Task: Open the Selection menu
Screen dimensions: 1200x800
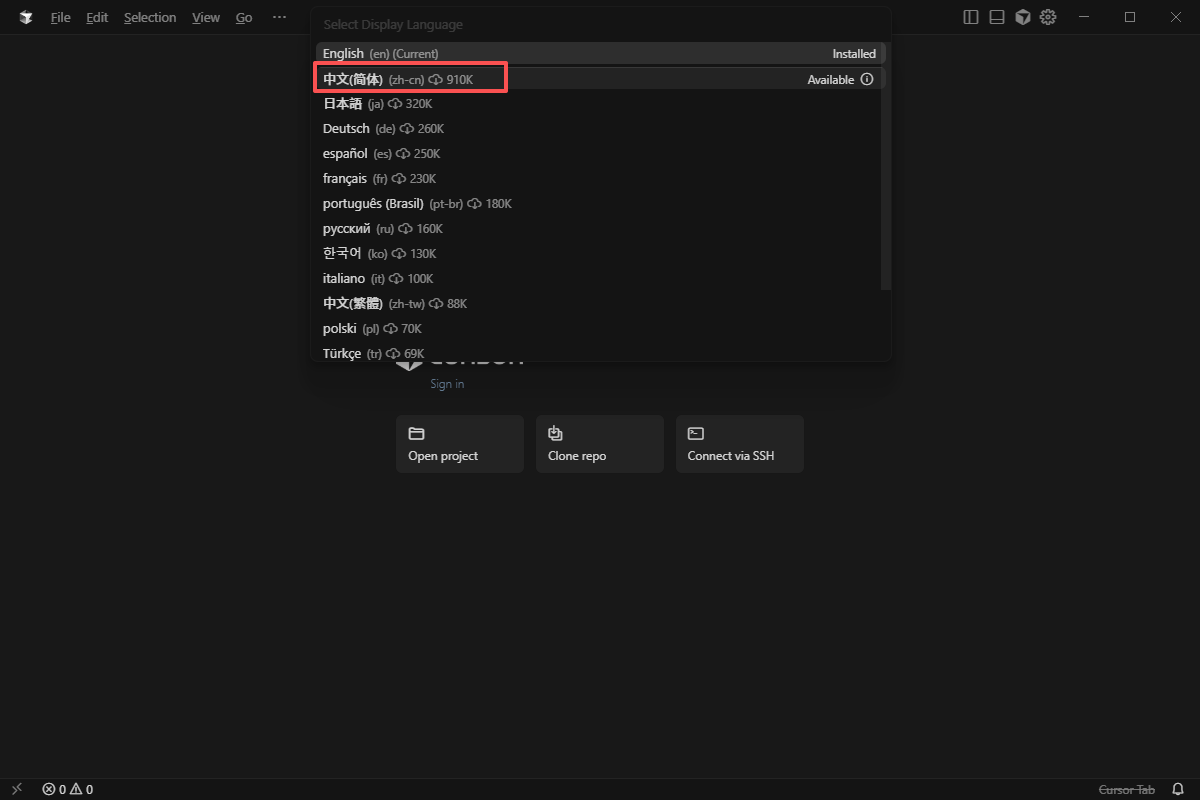Action: (150, 17)
